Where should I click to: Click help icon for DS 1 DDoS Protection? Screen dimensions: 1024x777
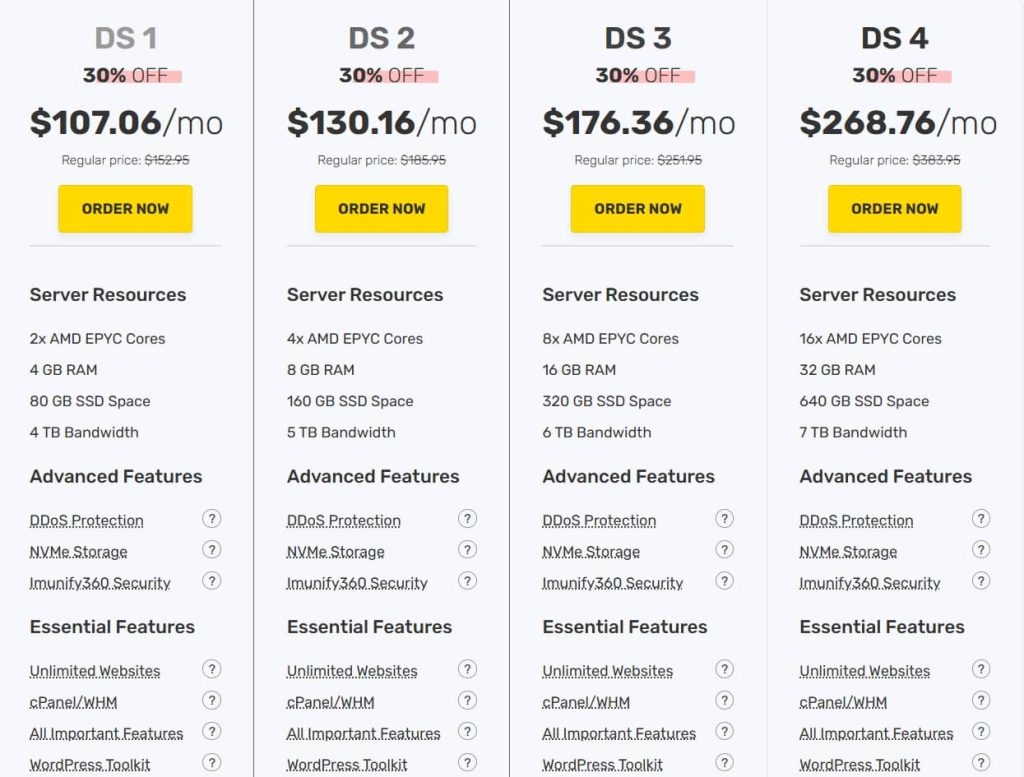click(211, 518)
